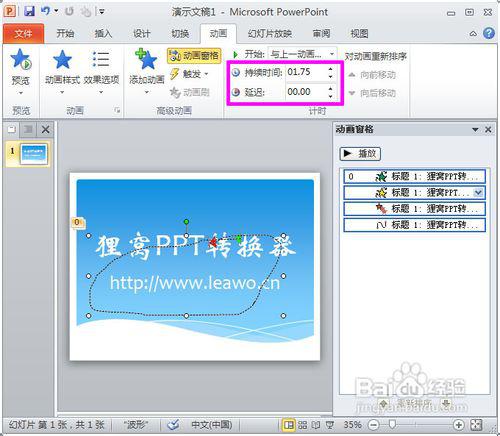The image size is (500, 436).
Task: Click the animation tag 0 on slide
Action: tap(78, 222)
